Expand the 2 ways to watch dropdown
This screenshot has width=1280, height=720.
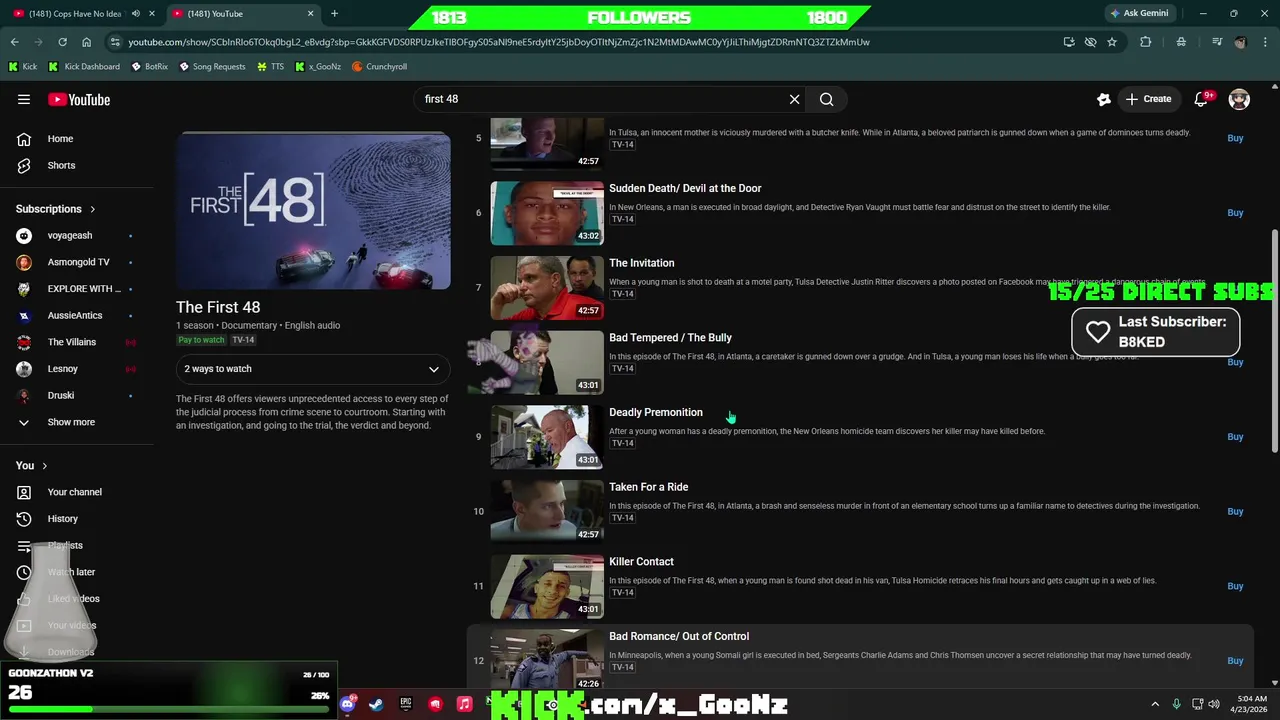pyautogui.click(x=313, y=369)
